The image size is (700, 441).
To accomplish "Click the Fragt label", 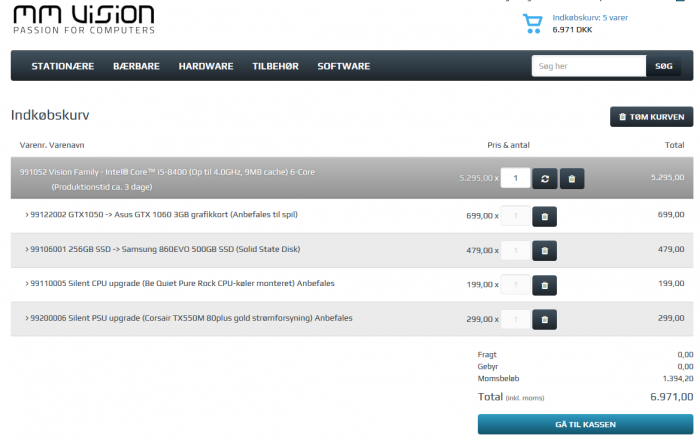I will (x=487, y=354).
